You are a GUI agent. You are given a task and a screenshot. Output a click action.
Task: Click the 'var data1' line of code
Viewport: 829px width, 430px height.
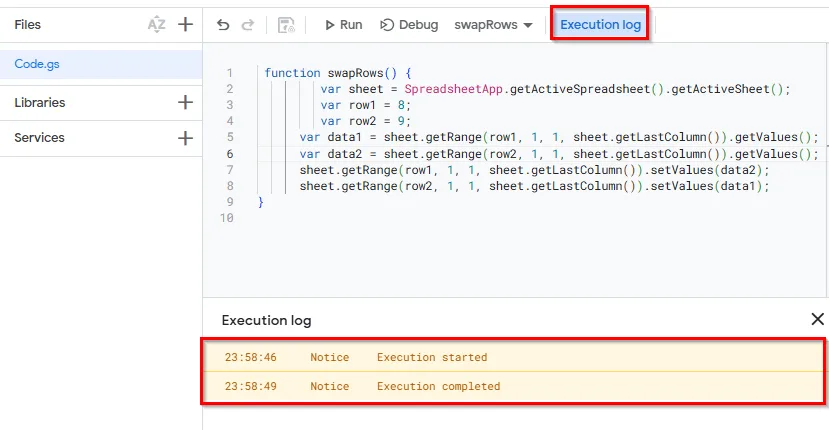point(559,137)
